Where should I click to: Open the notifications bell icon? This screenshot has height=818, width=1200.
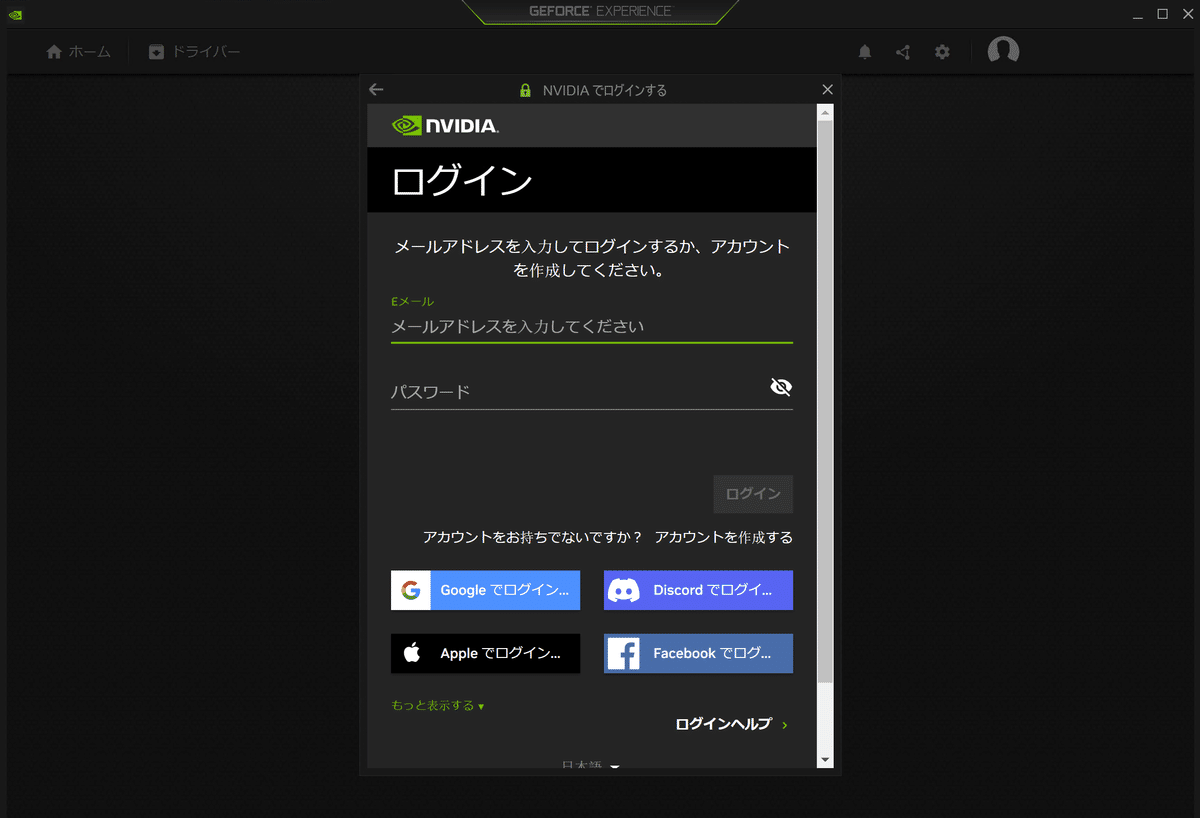click(865, 52)
